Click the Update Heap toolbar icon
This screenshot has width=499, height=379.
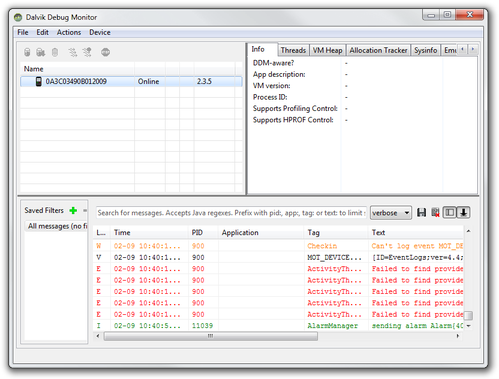27,52
